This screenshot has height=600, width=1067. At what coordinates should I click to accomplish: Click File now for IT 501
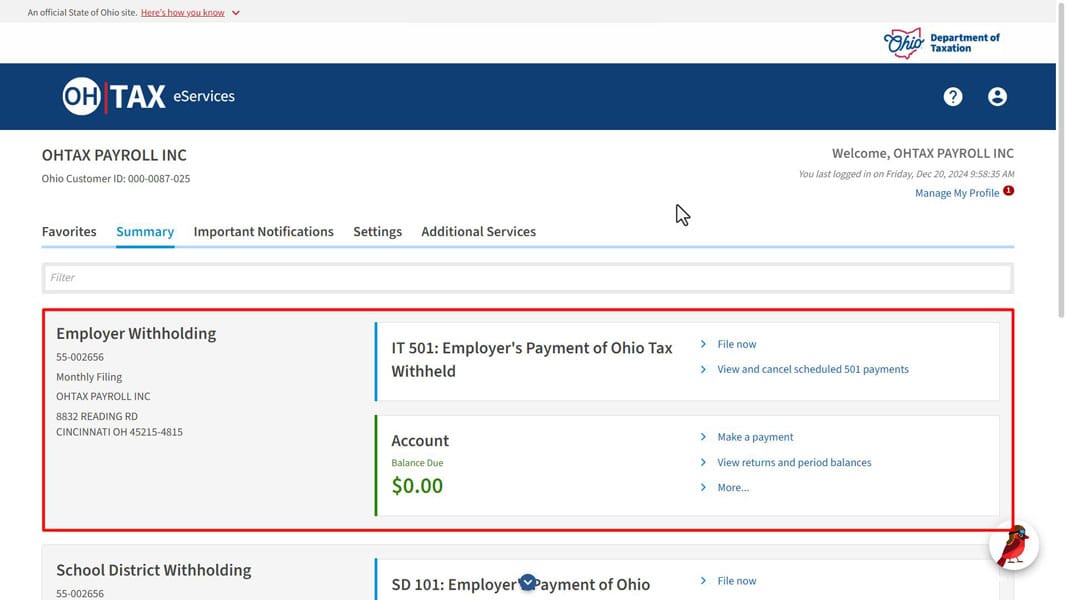point(736,344)
